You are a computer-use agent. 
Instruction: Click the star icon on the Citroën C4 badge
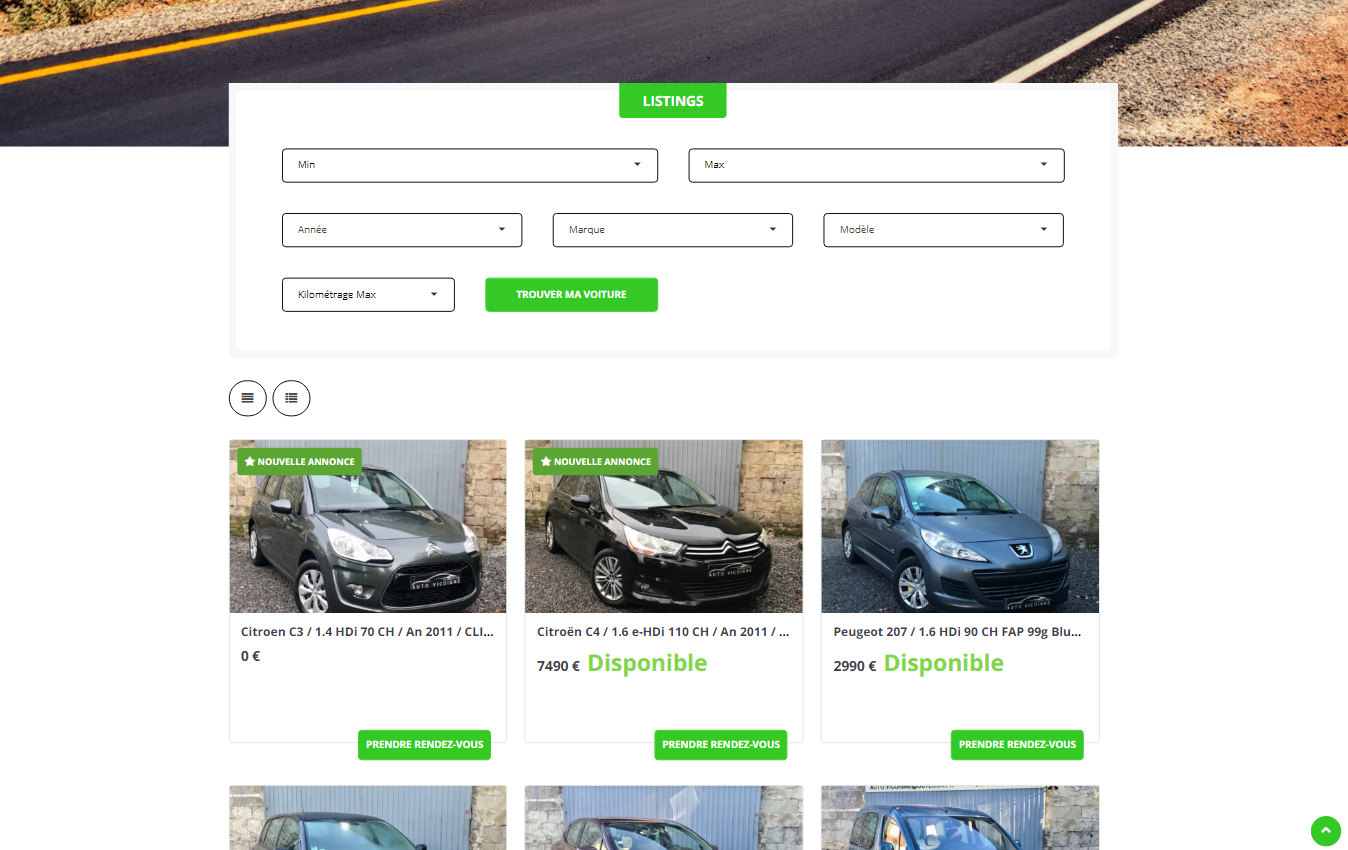coord(546,462)
